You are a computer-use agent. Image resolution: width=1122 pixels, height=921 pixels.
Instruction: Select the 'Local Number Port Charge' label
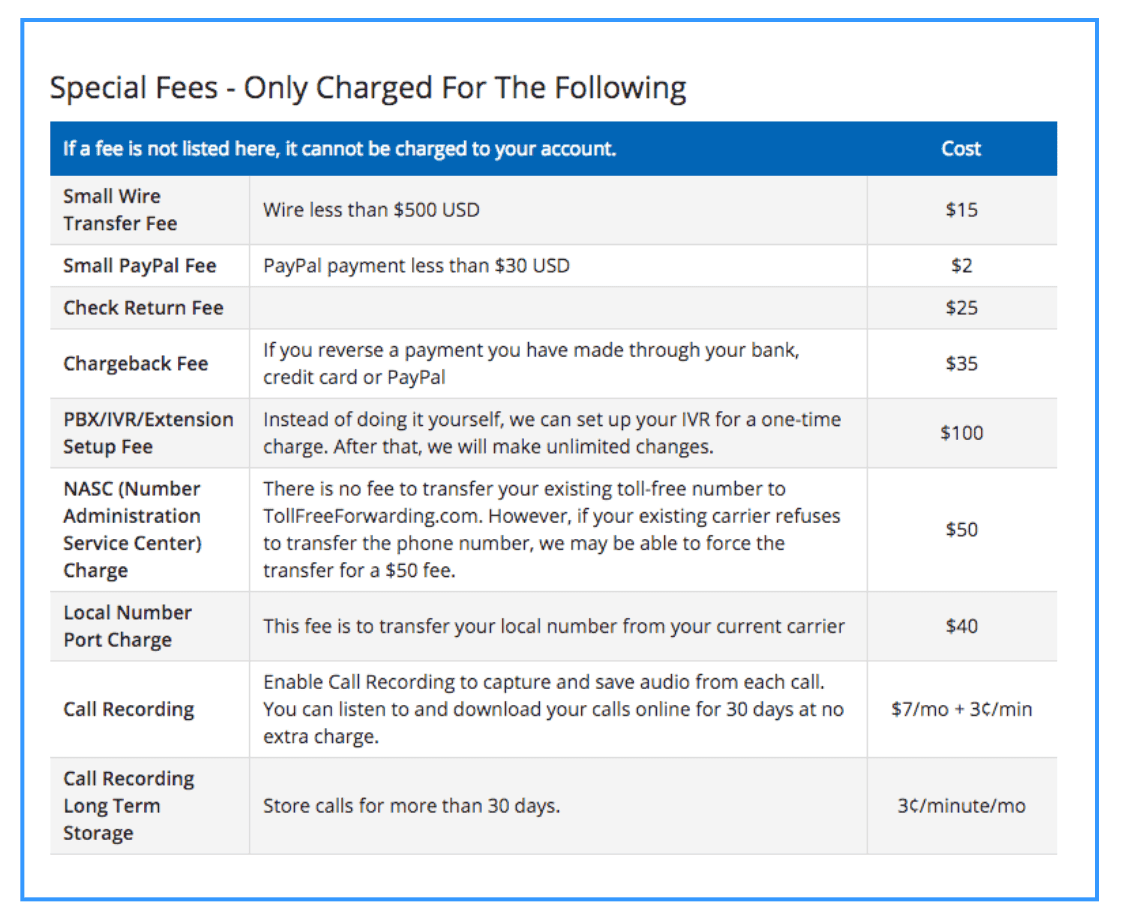[127, 626]
